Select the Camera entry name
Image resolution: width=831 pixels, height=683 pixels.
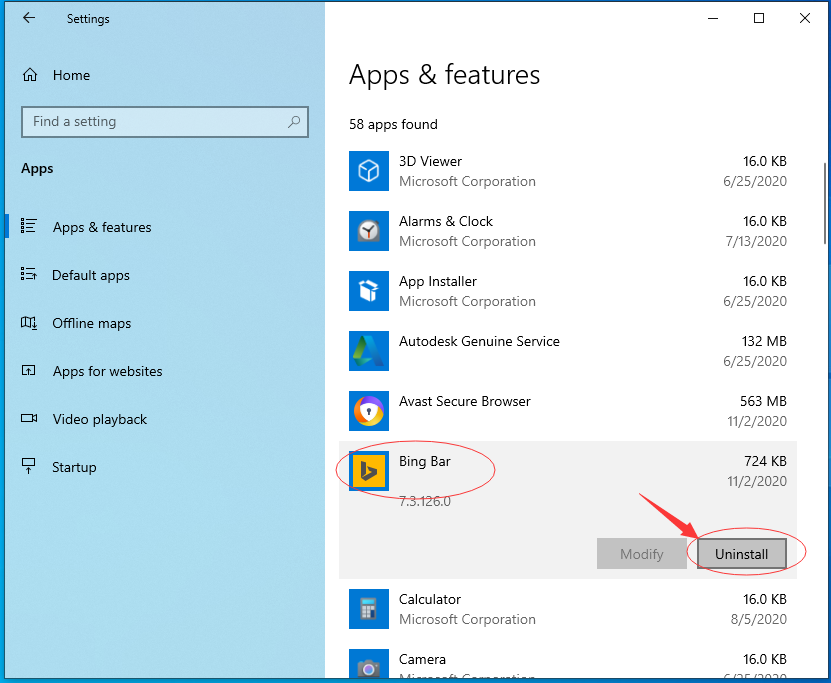click(422, 659)
